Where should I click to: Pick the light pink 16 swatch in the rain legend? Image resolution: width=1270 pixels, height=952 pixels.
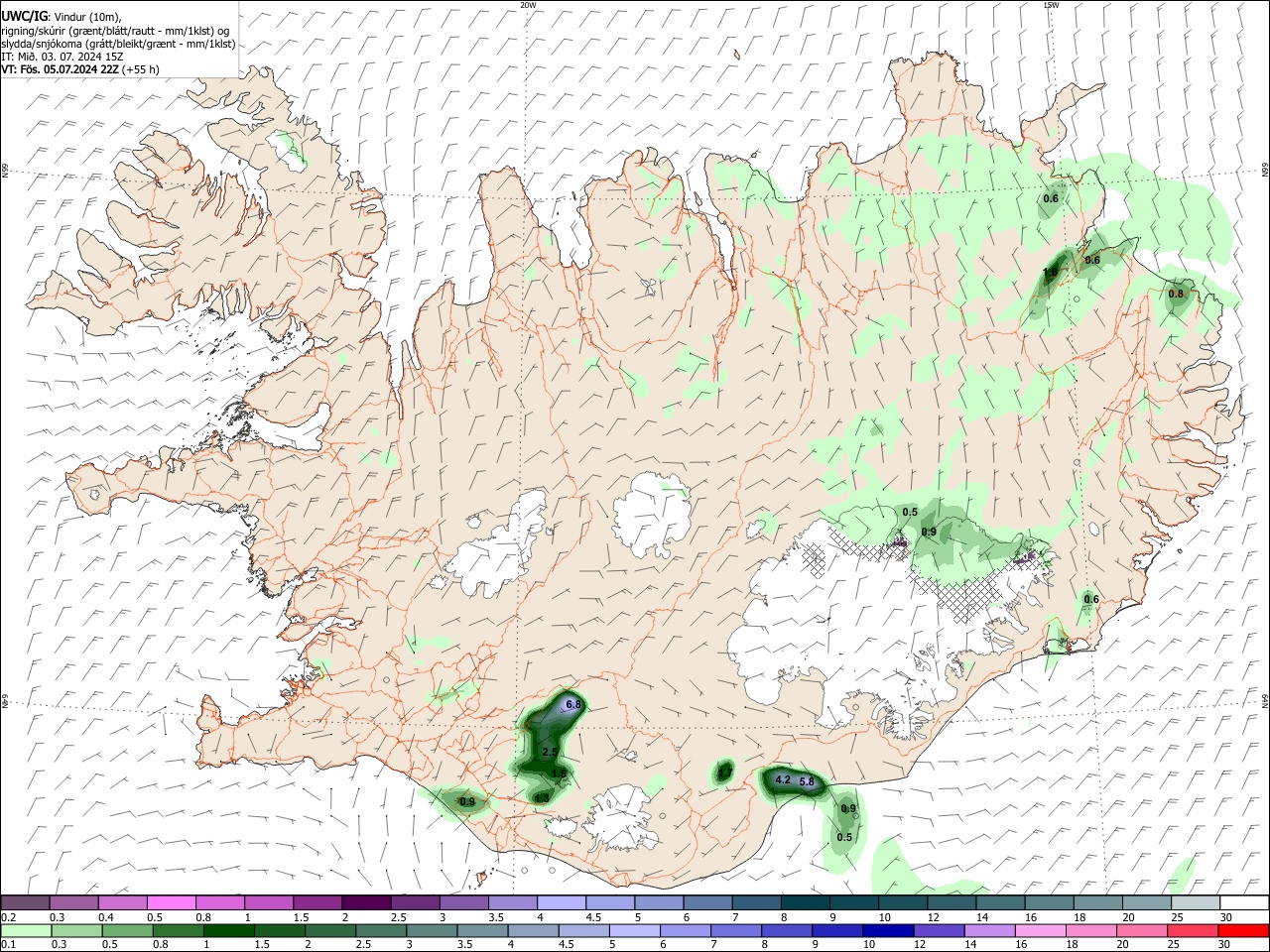(1040, 930)
